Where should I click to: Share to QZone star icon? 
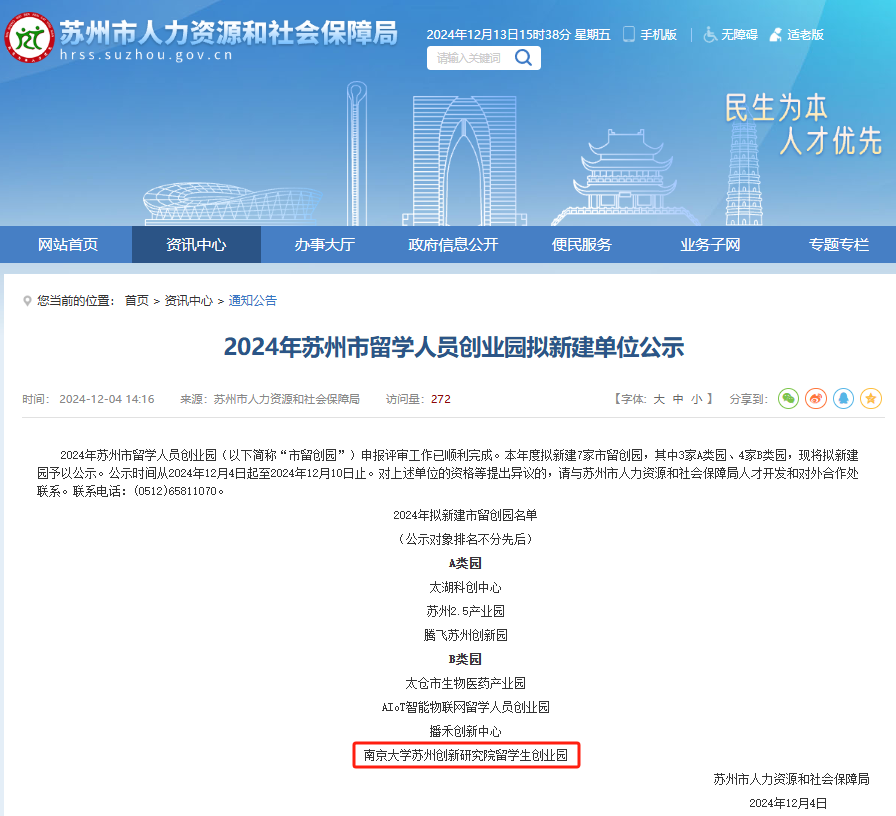pyautogui.click(x=871, y=398)
